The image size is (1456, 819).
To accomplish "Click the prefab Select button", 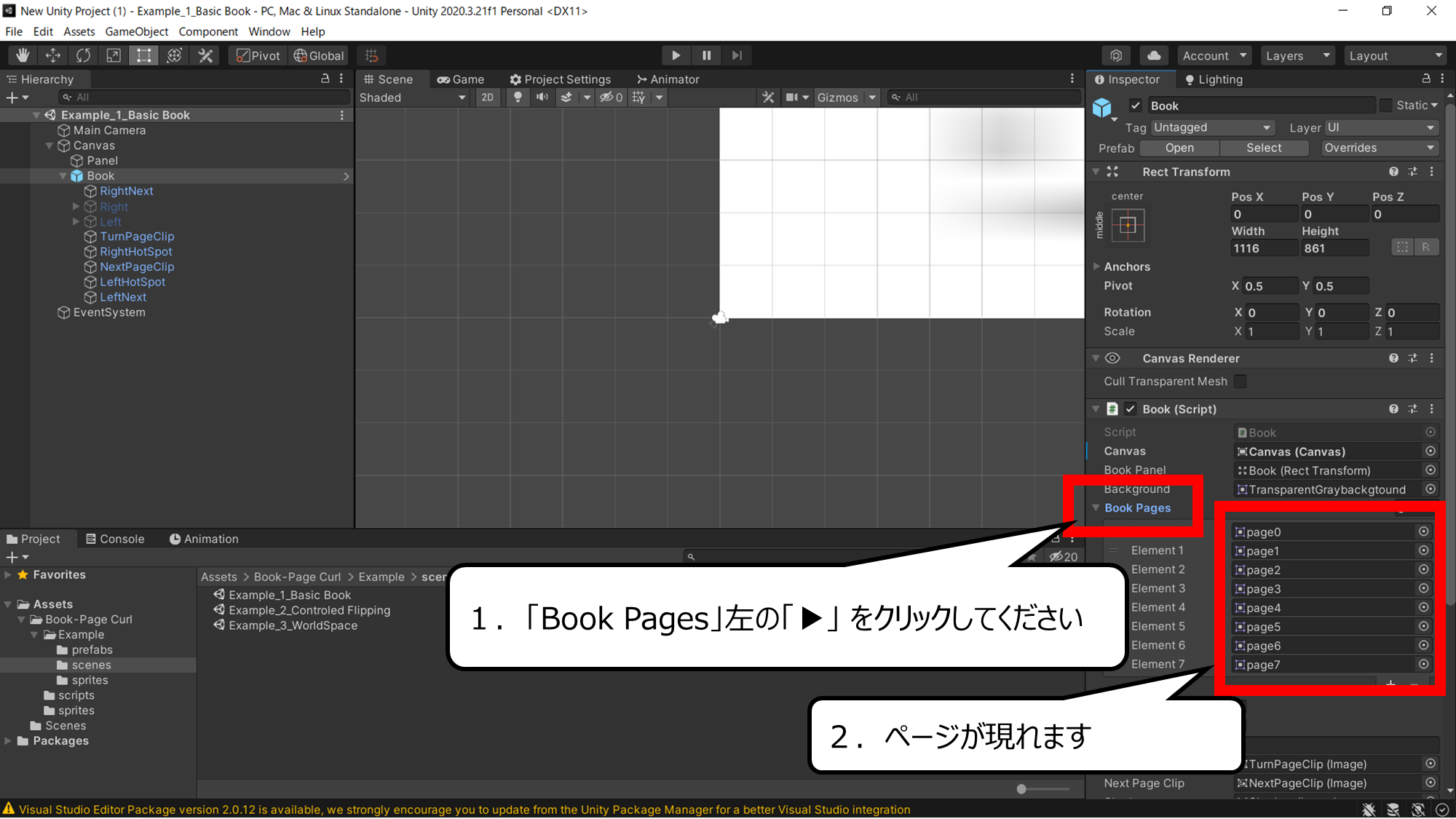I will (x=1264, y=148).
